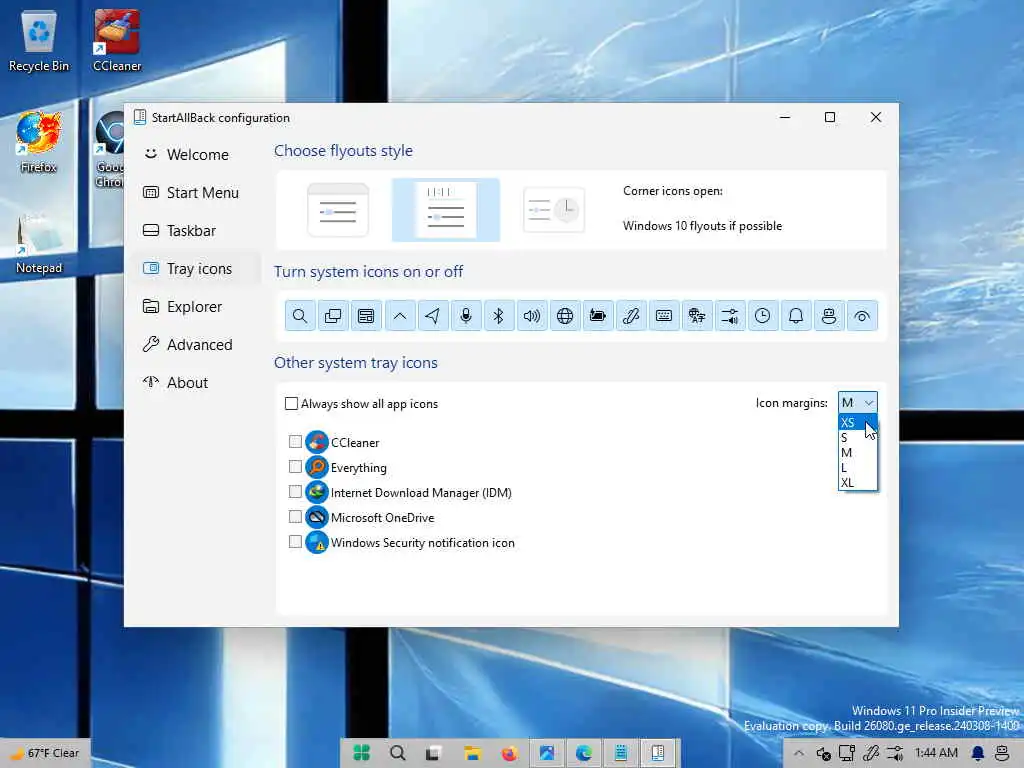This screenshot has height=768, width=1024.
Task: Open File Explorer from the taskbar
Action: click(472, 753)
